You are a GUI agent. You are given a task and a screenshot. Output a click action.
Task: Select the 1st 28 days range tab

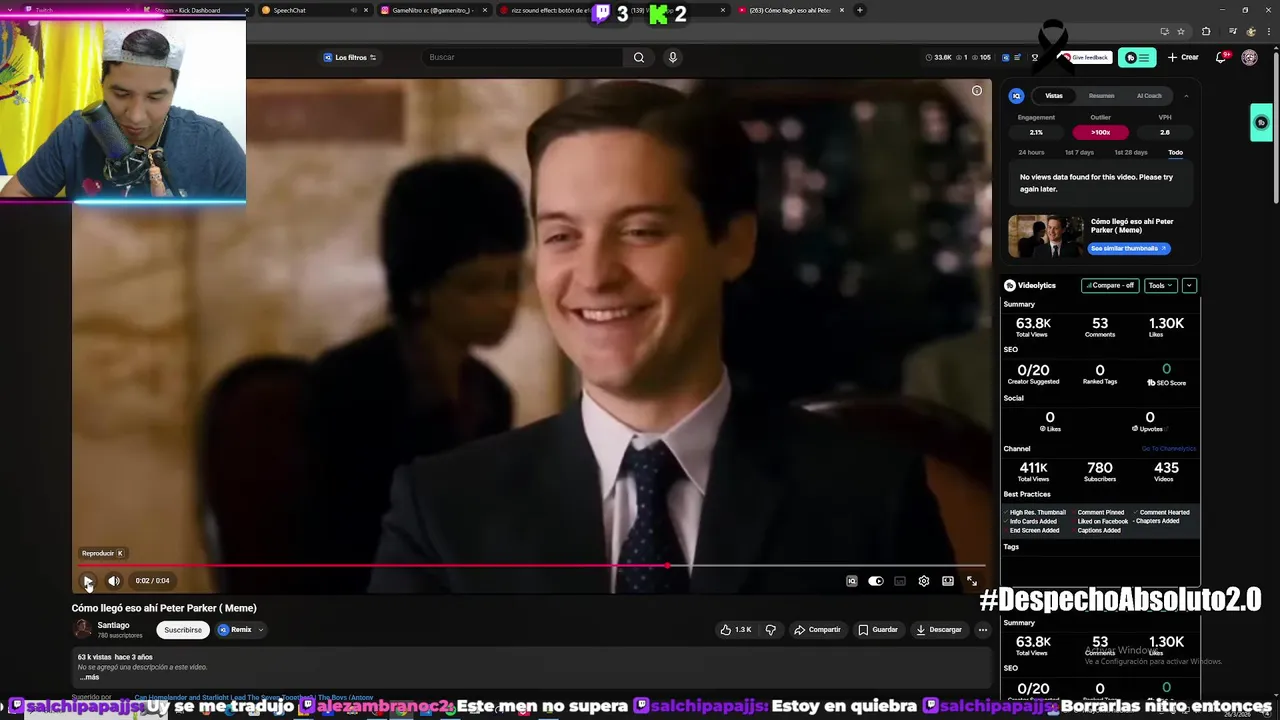pyautogui.click(x=1131, y=153)
